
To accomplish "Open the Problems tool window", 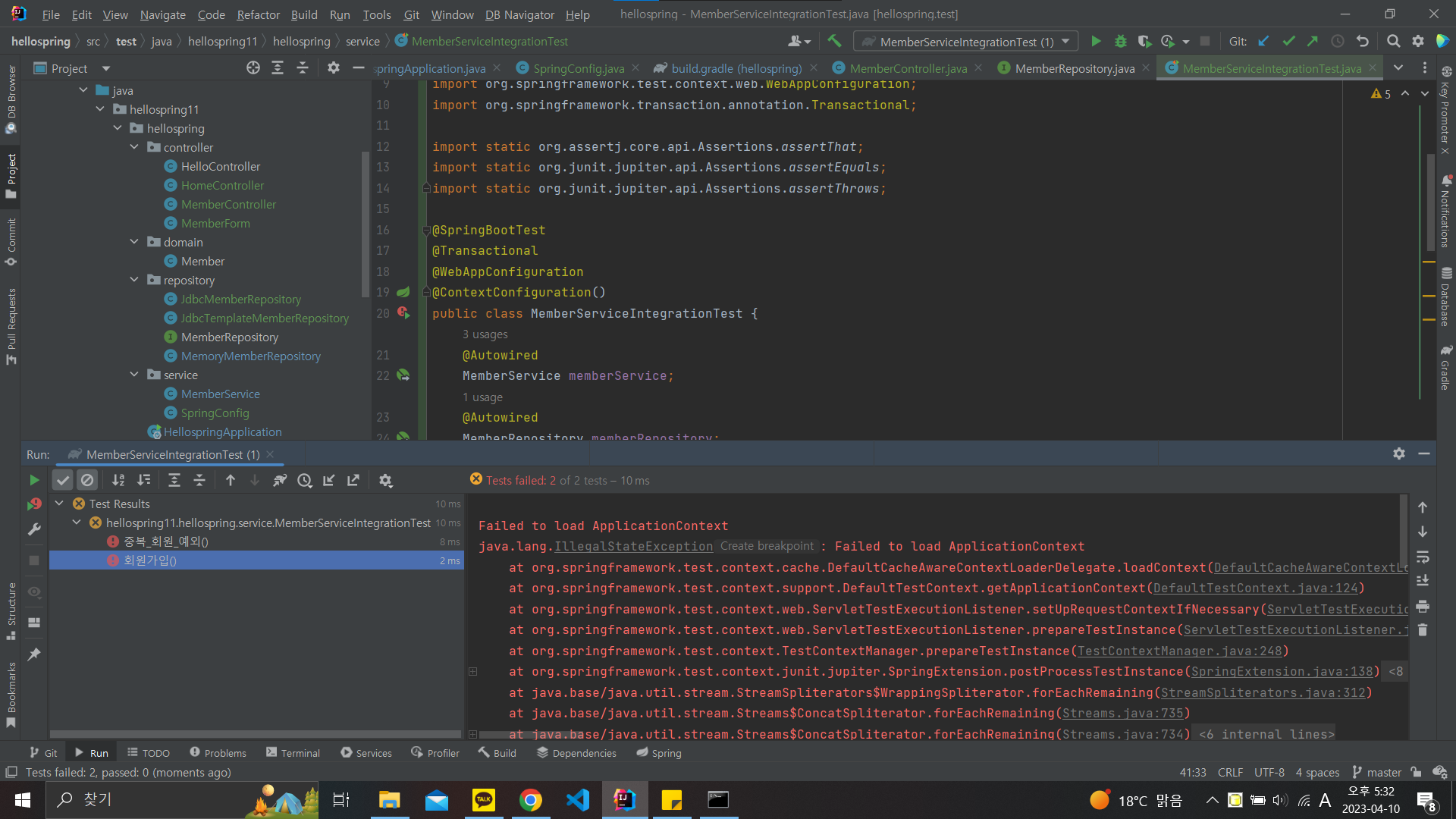I will [218, 753].
